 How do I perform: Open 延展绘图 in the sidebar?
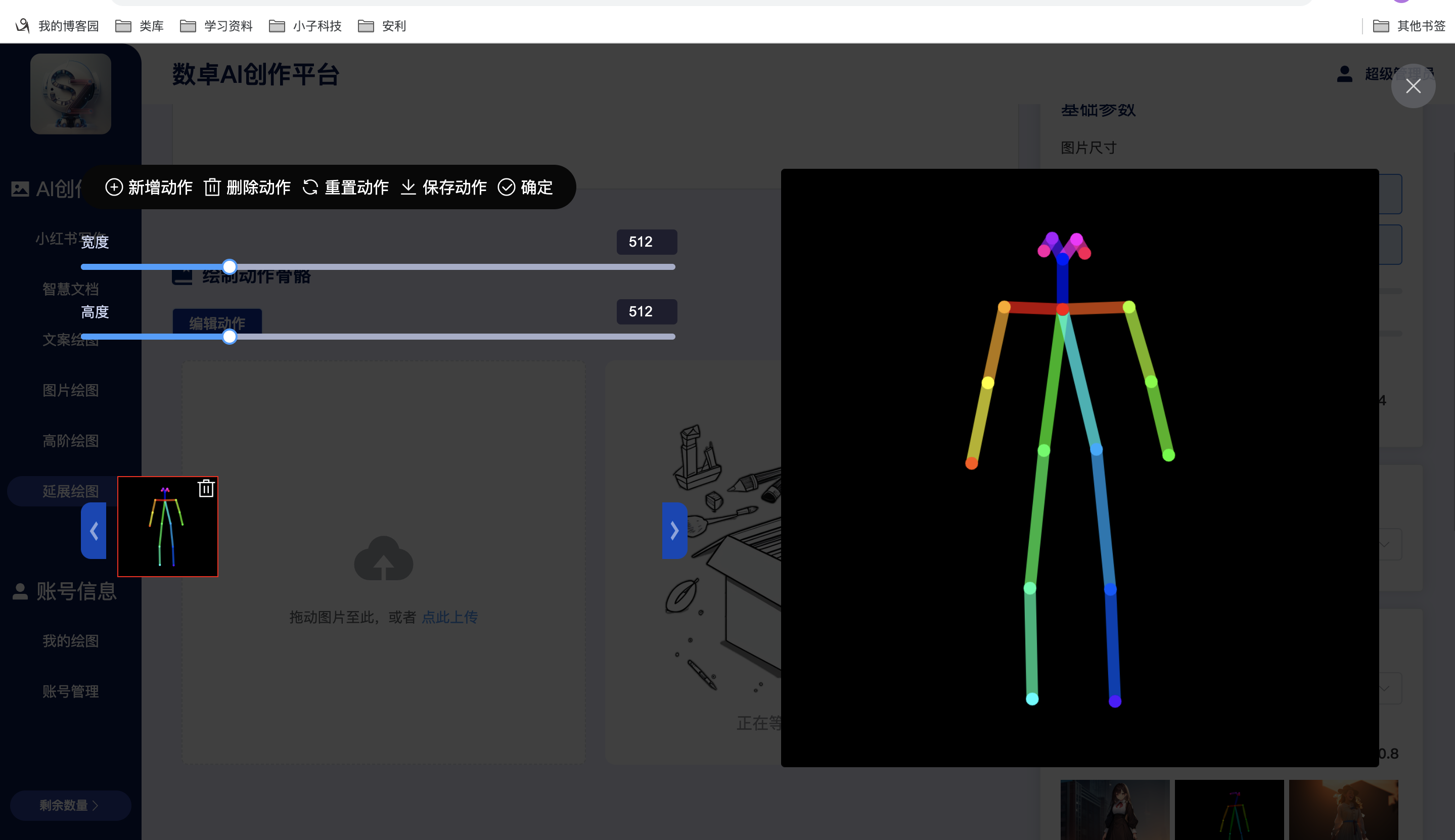coord(70,492)
